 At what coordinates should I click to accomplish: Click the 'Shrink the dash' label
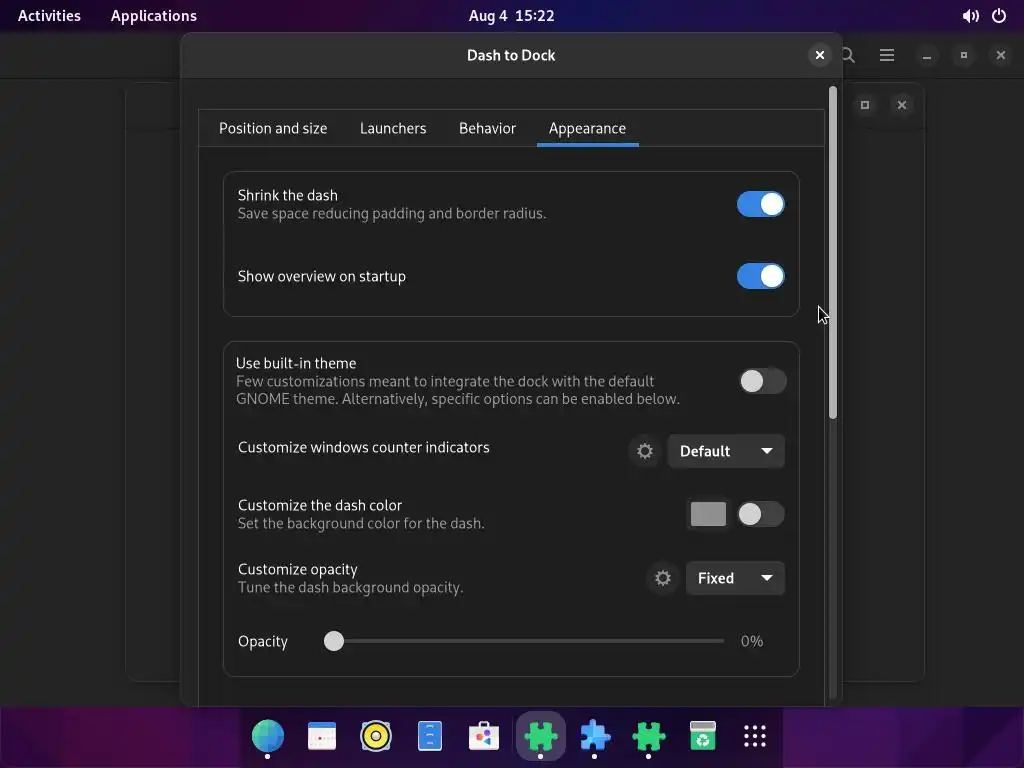pyautogui.click(x=287, y=195)
